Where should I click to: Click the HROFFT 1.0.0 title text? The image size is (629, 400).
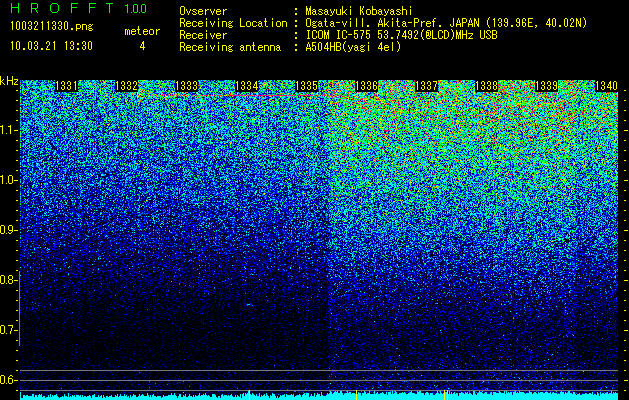(79, 8)
